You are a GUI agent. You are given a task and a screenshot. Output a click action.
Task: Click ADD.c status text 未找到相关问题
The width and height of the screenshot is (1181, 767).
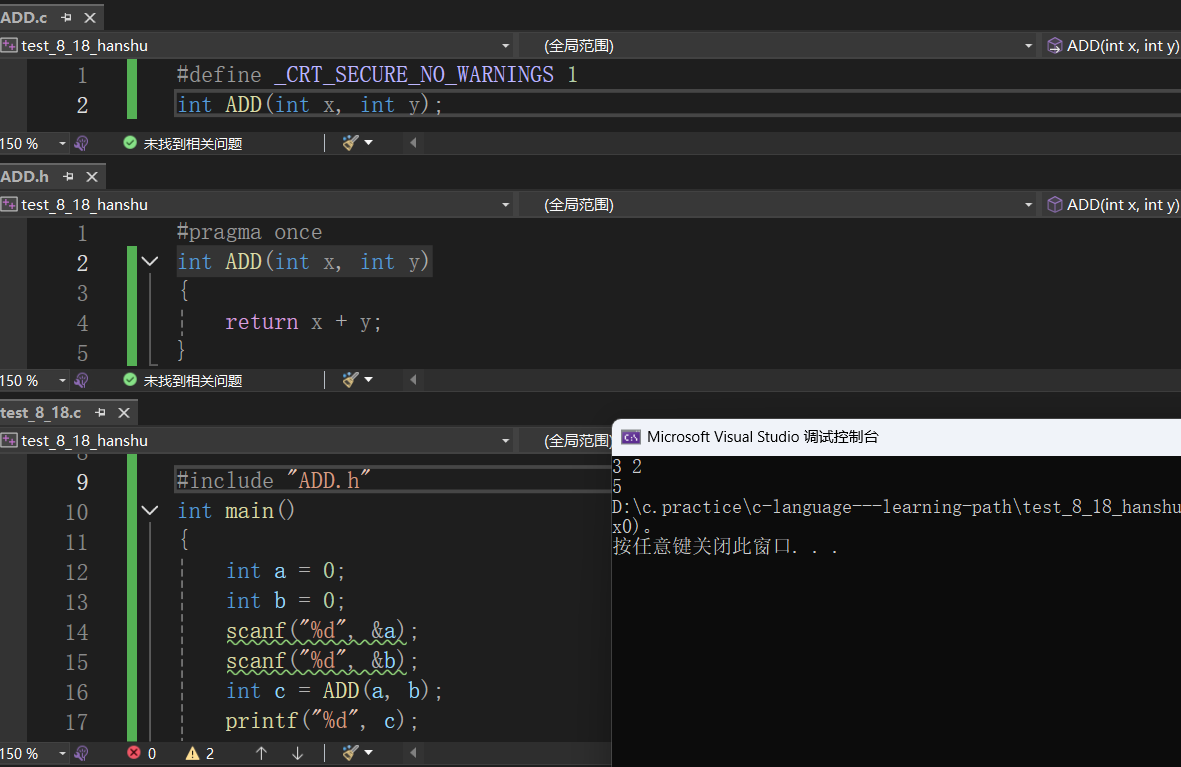pos(193,143)
